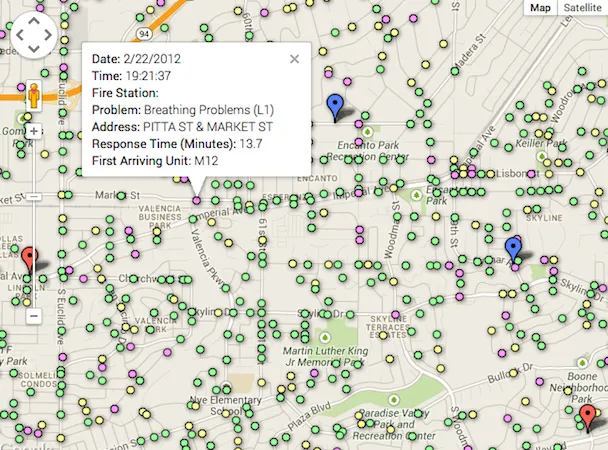Click the 'Valencia Pkwy' street label

211,260
